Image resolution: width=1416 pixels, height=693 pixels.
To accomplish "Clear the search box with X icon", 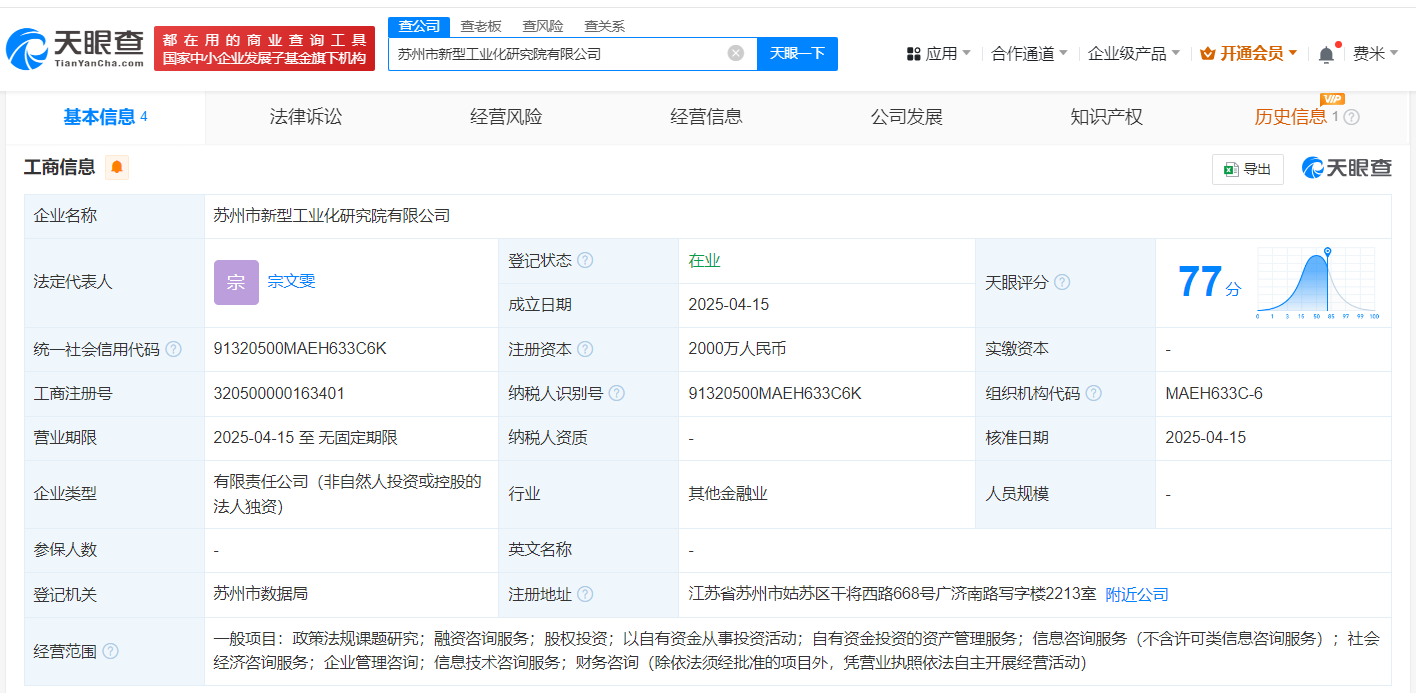I will [x=735, y=54].
